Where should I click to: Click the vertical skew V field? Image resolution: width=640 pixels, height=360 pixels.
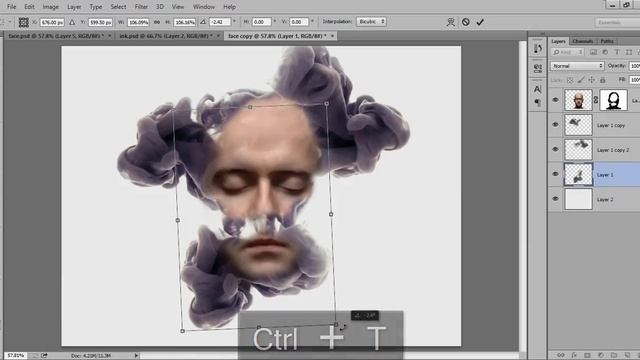[x=299, y=22]
